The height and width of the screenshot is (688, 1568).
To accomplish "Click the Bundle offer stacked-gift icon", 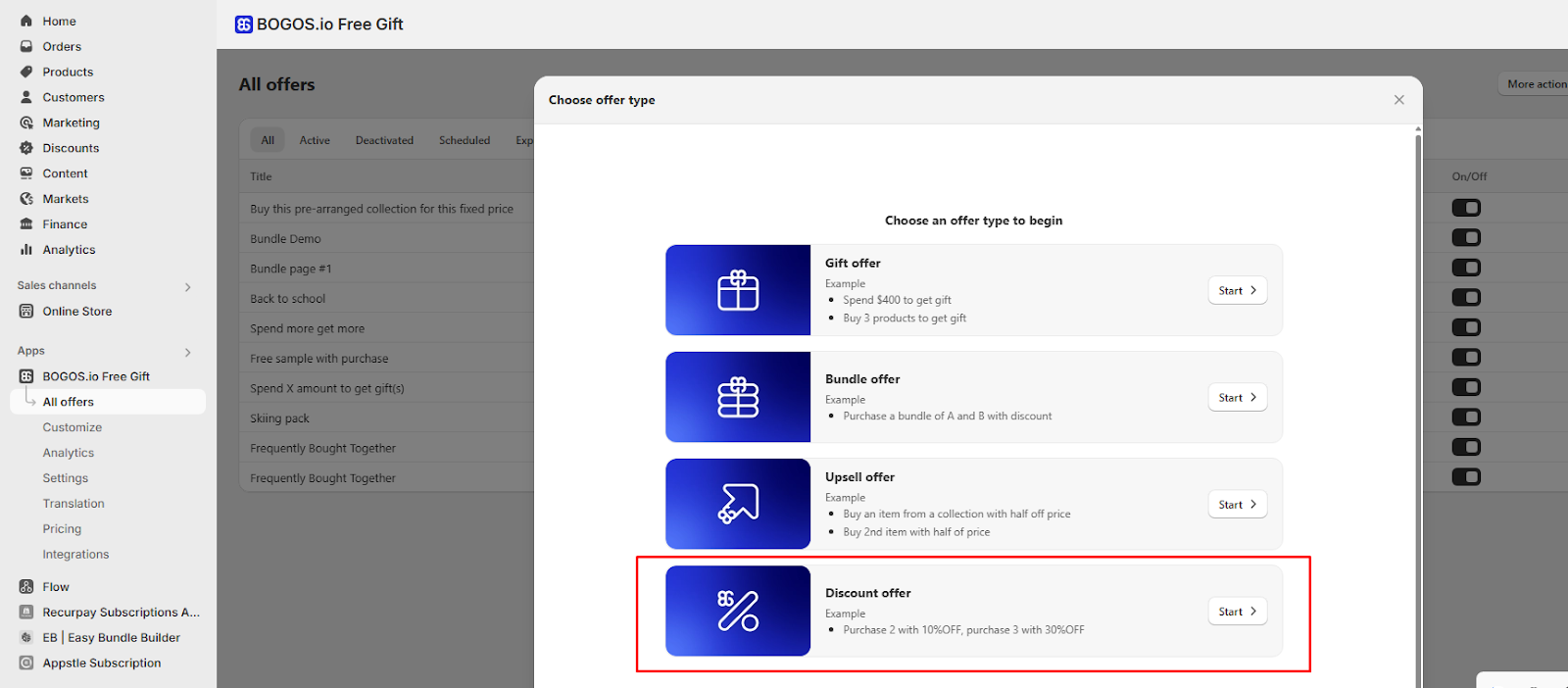I will (x=738, y=397).
